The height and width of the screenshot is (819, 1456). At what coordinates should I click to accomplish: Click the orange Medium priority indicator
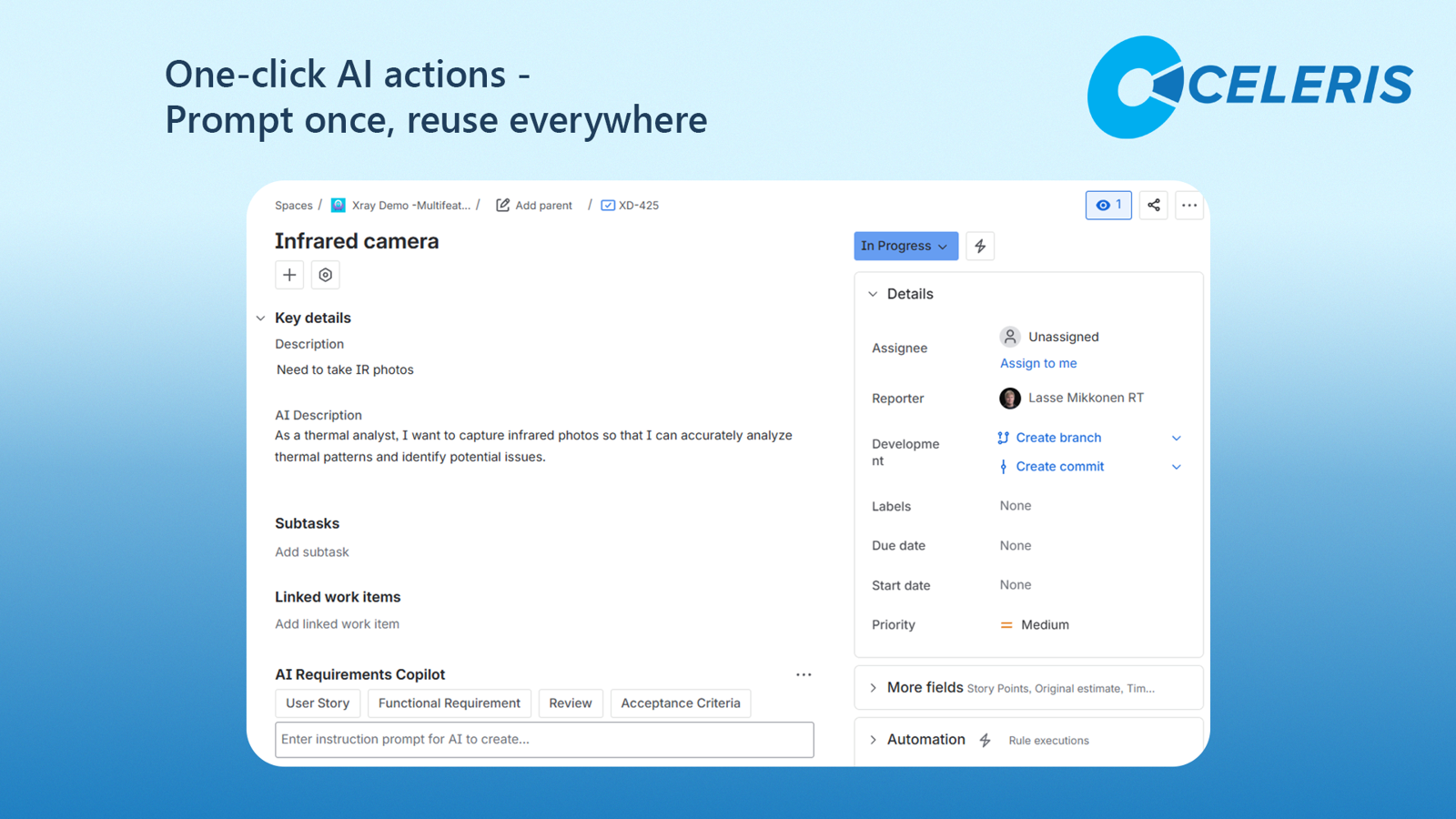1006,624
